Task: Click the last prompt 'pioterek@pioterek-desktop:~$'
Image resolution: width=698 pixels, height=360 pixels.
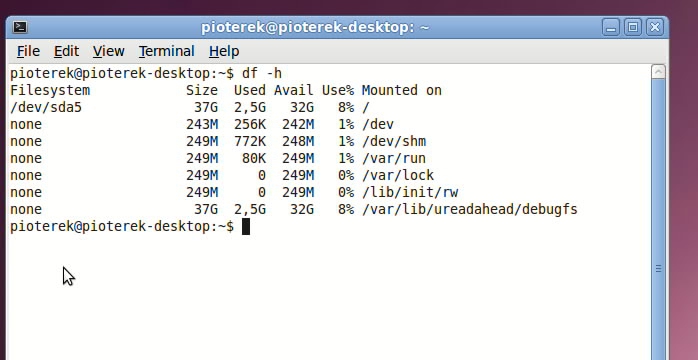Action: tap(122, 227)
